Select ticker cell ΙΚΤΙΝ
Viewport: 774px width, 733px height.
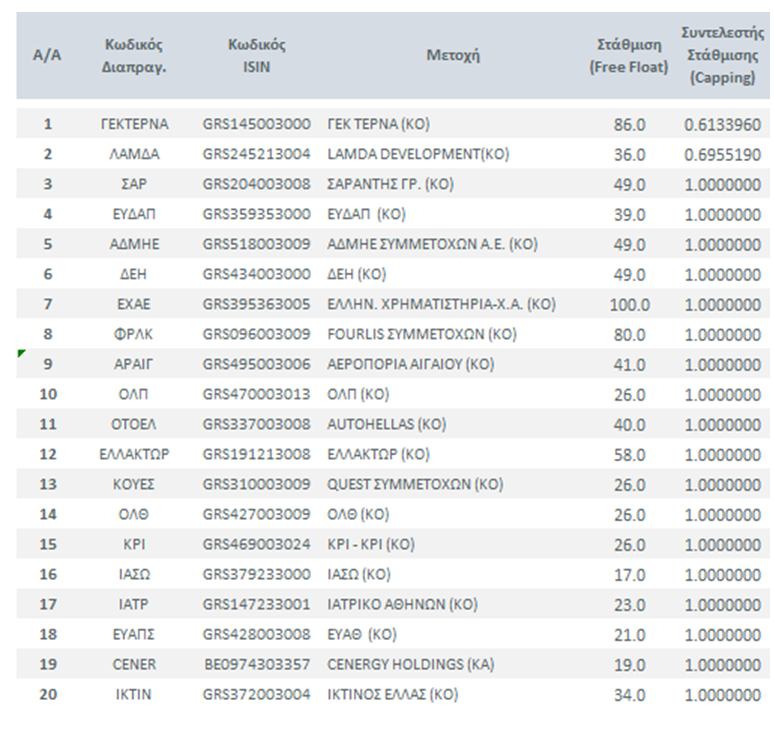[134, 694]
